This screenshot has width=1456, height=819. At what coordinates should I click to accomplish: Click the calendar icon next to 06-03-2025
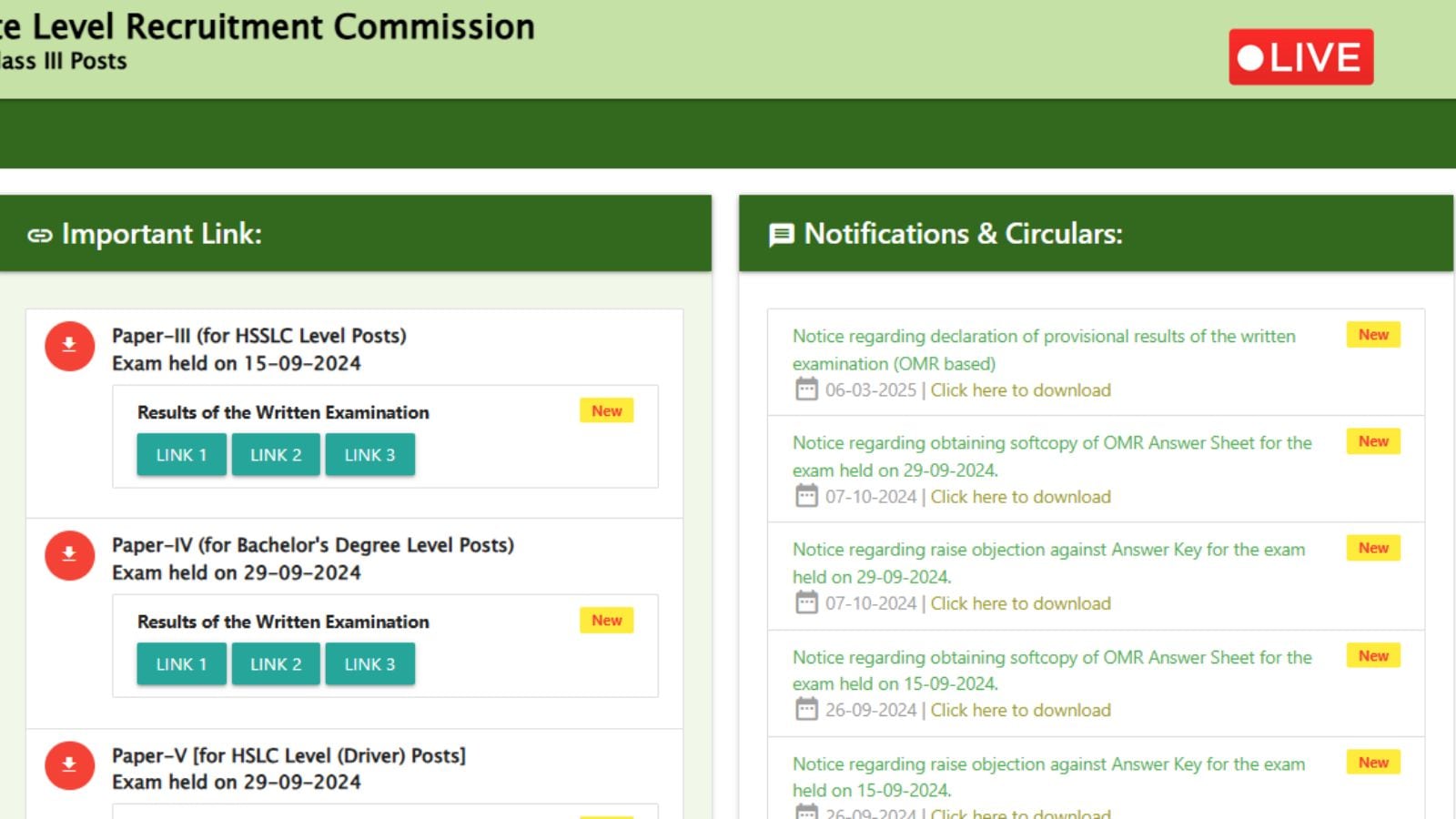(806, 389)
